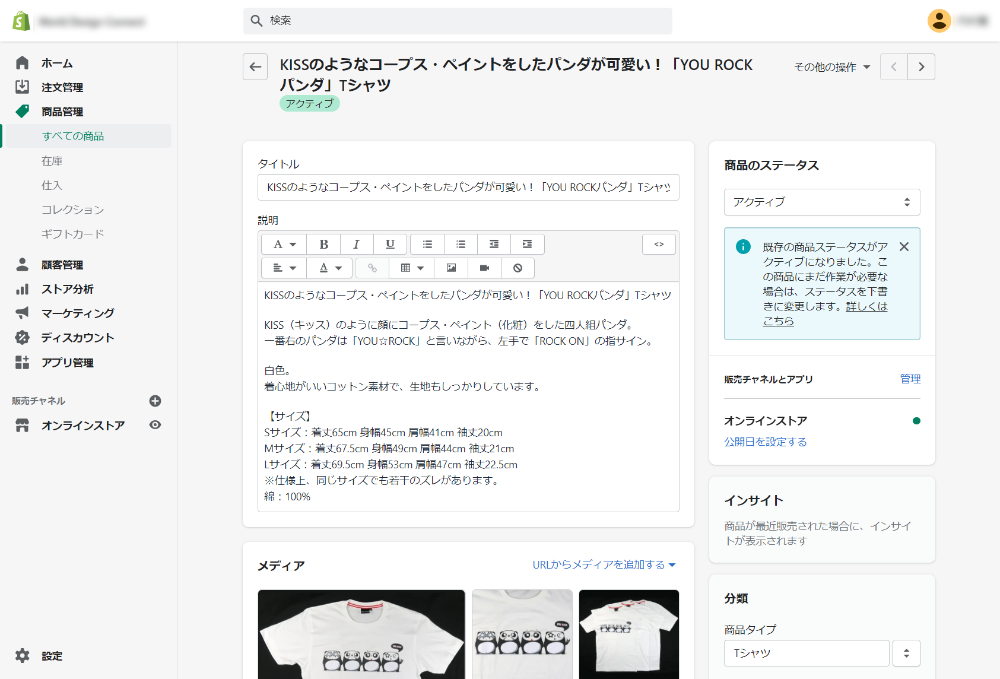Toggle underline formatting
The width and height of the screenshot is (1000, 679).
[390, 244]
